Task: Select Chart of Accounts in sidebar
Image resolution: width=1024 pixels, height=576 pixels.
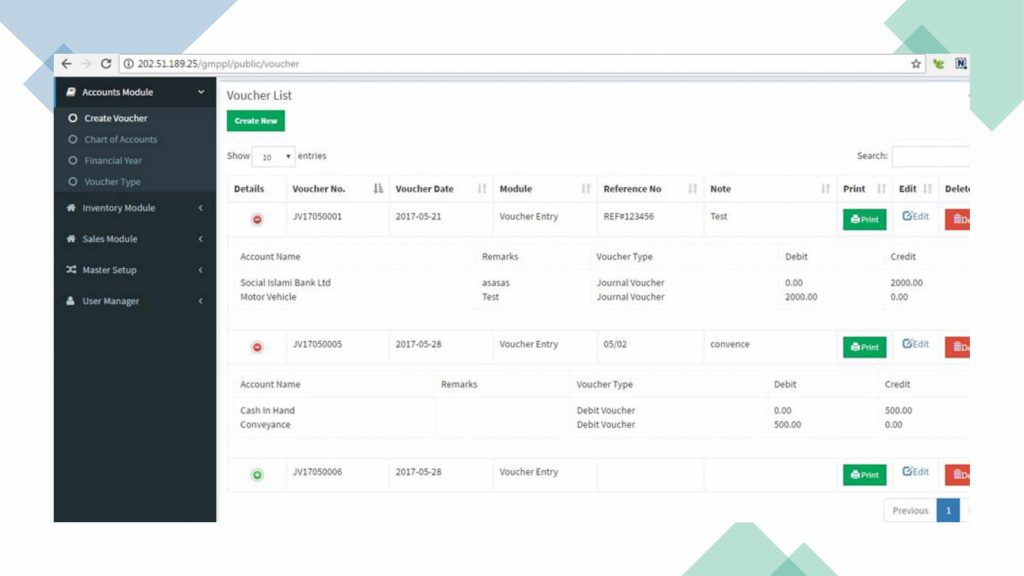Action: pos(120,140)
